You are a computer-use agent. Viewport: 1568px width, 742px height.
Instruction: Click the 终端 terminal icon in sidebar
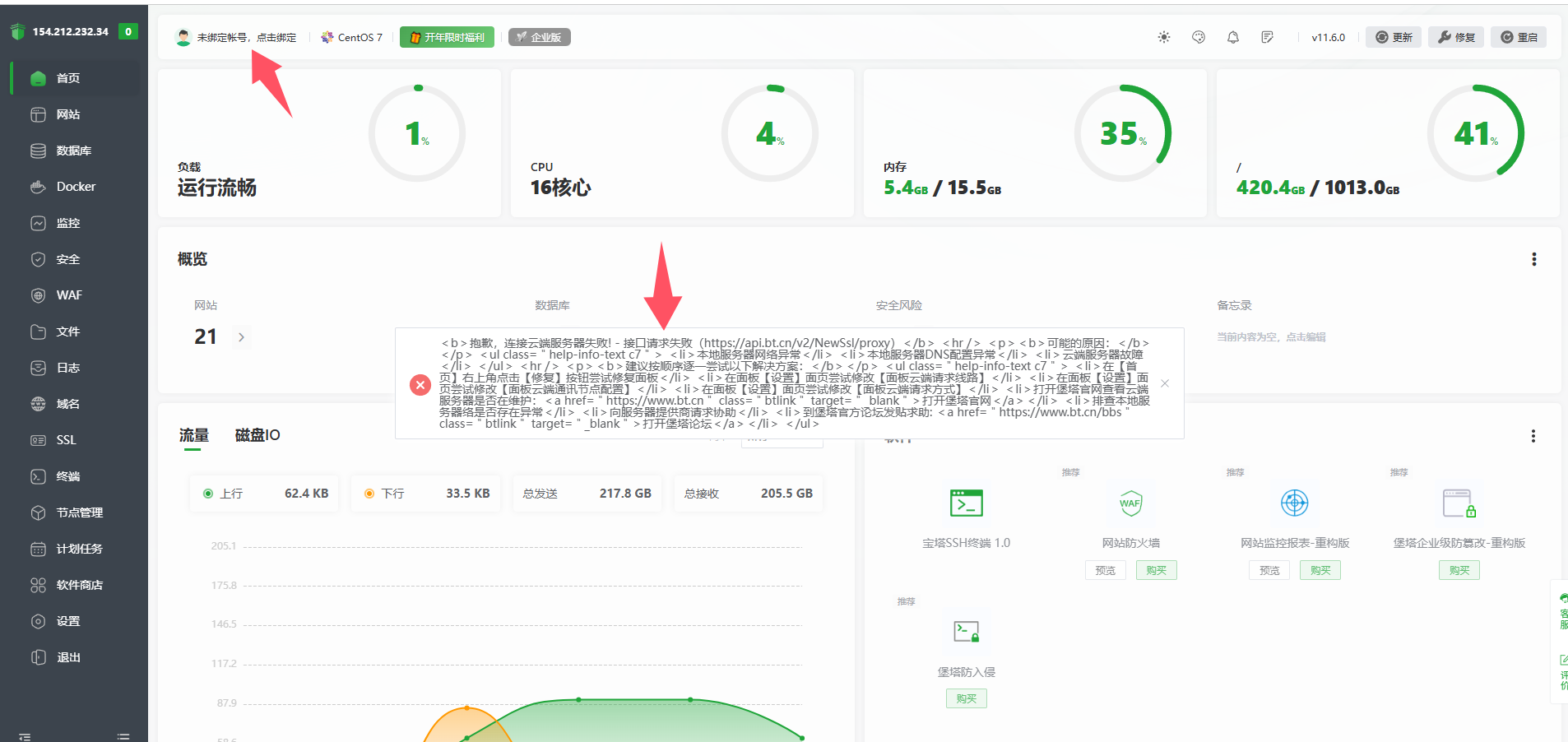[38, 476]
